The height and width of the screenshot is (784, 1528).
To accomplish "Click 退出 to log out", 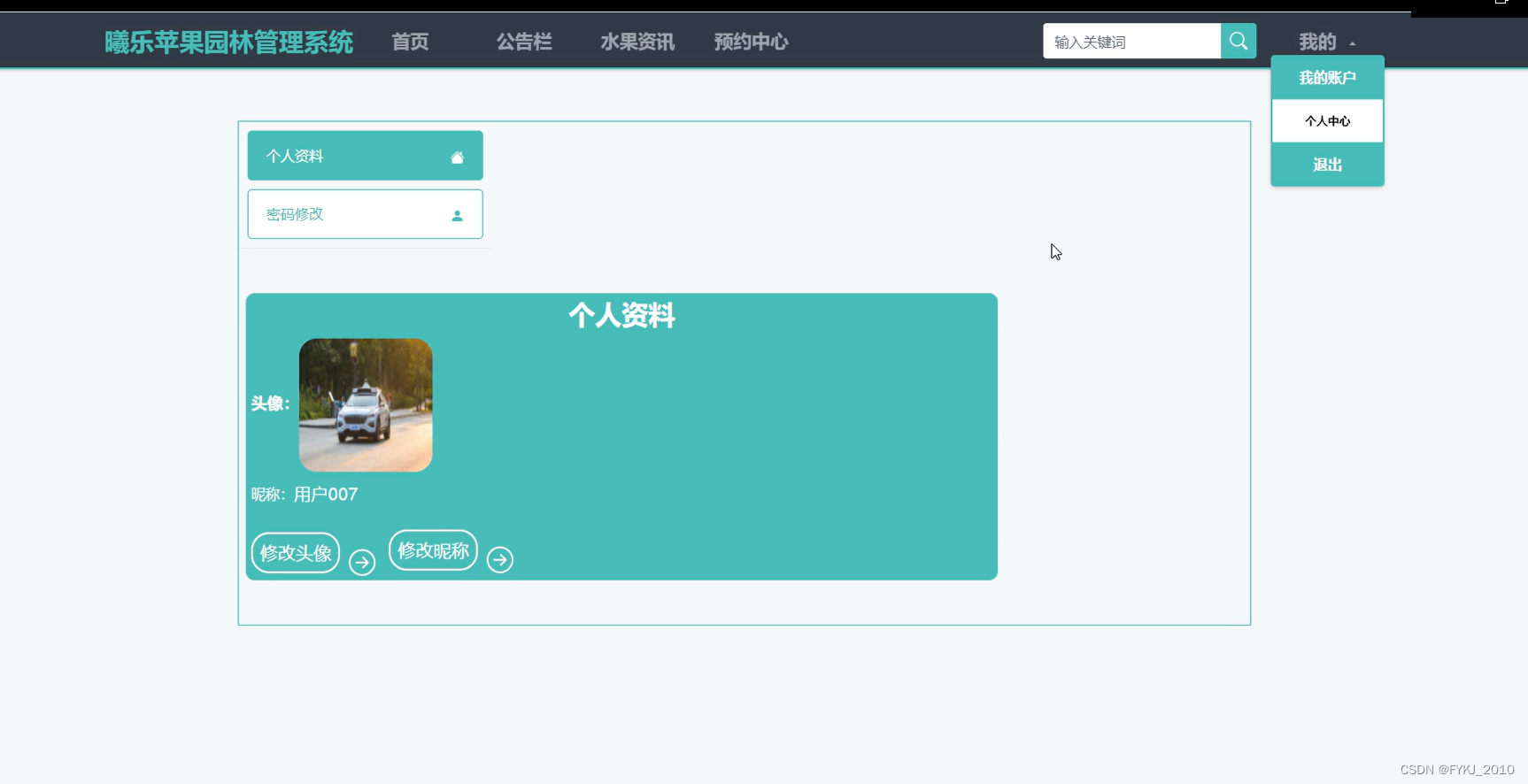I will [1327, 165].
